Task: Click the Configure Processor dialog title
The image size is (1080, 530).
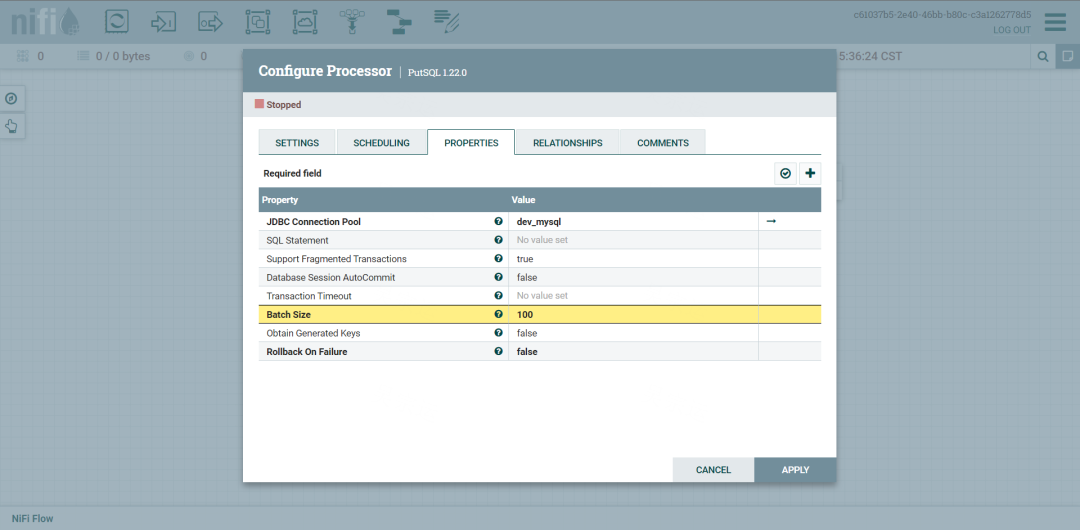Action: click(325, 71)
